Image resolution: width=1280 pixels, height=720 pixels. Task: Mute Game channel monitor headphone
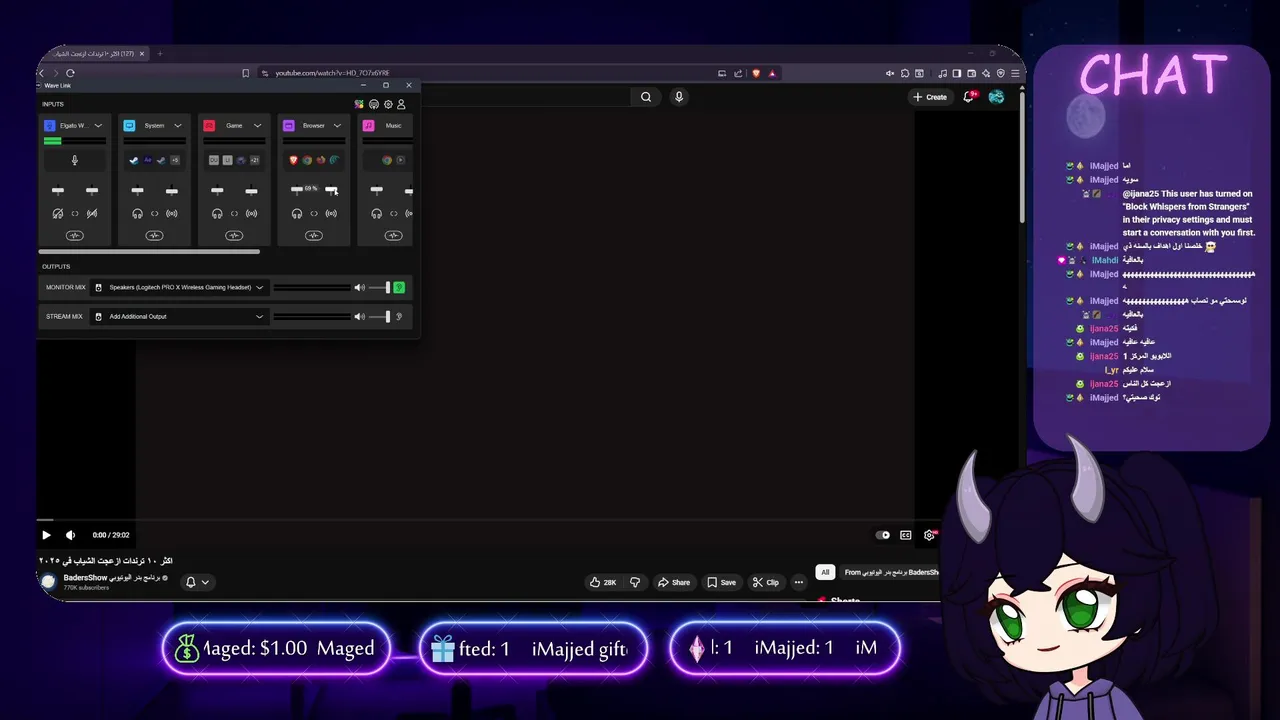coord(217,213)
